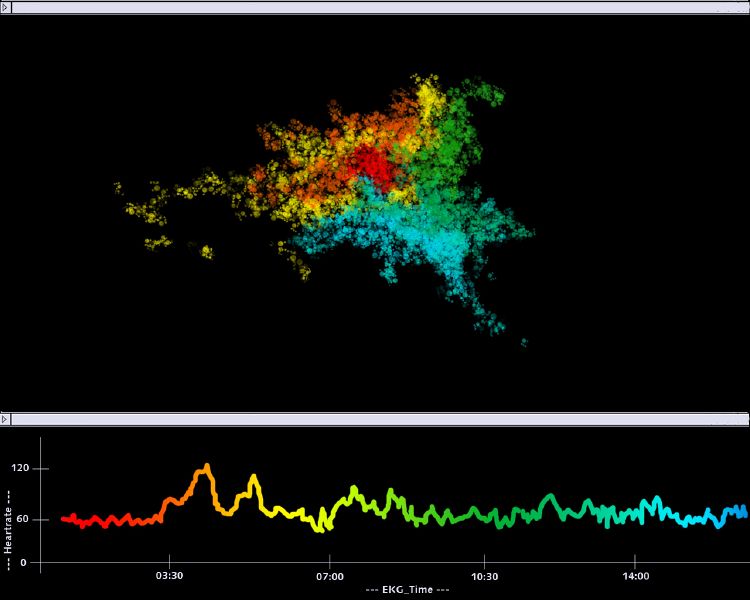Screen dimensions: 750x600
Task: Click the 10:30 time axis tick
Action: point(484,576)
